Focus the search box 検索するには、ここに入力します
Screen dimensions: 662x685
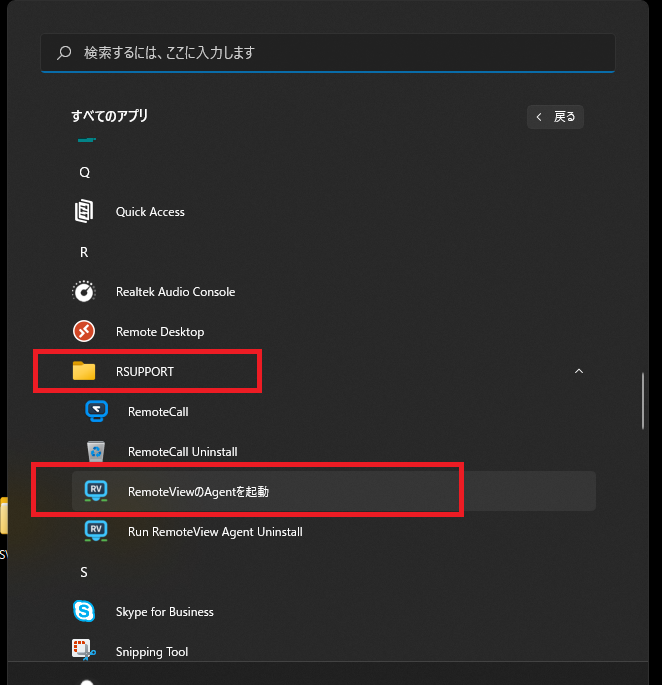328,53
